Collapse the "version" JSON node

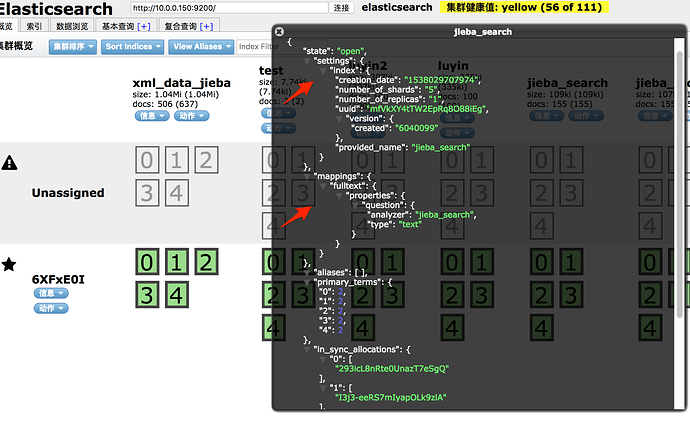coord(339,119)
